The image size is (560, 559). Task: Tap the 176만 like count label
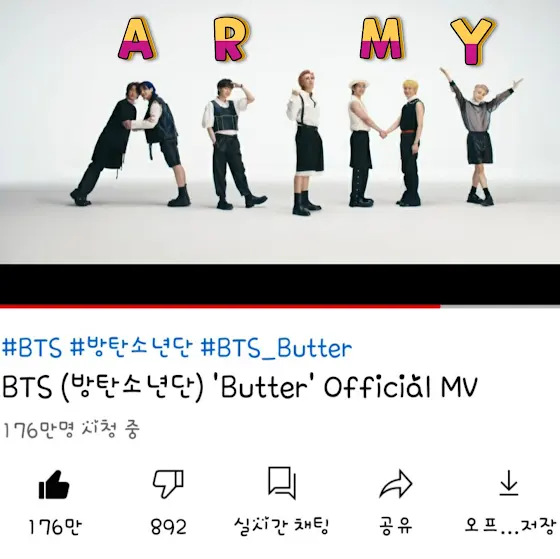tap(55, 527)
